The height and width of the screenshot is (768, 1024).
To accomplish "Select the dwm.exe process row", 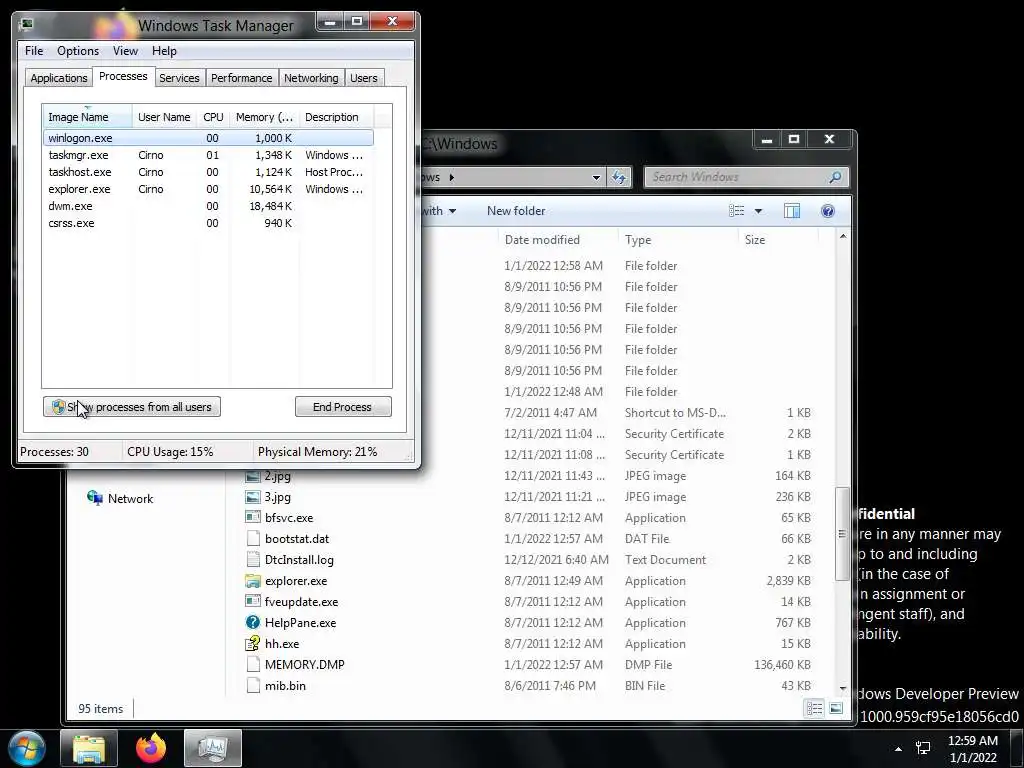I will 208,206.
